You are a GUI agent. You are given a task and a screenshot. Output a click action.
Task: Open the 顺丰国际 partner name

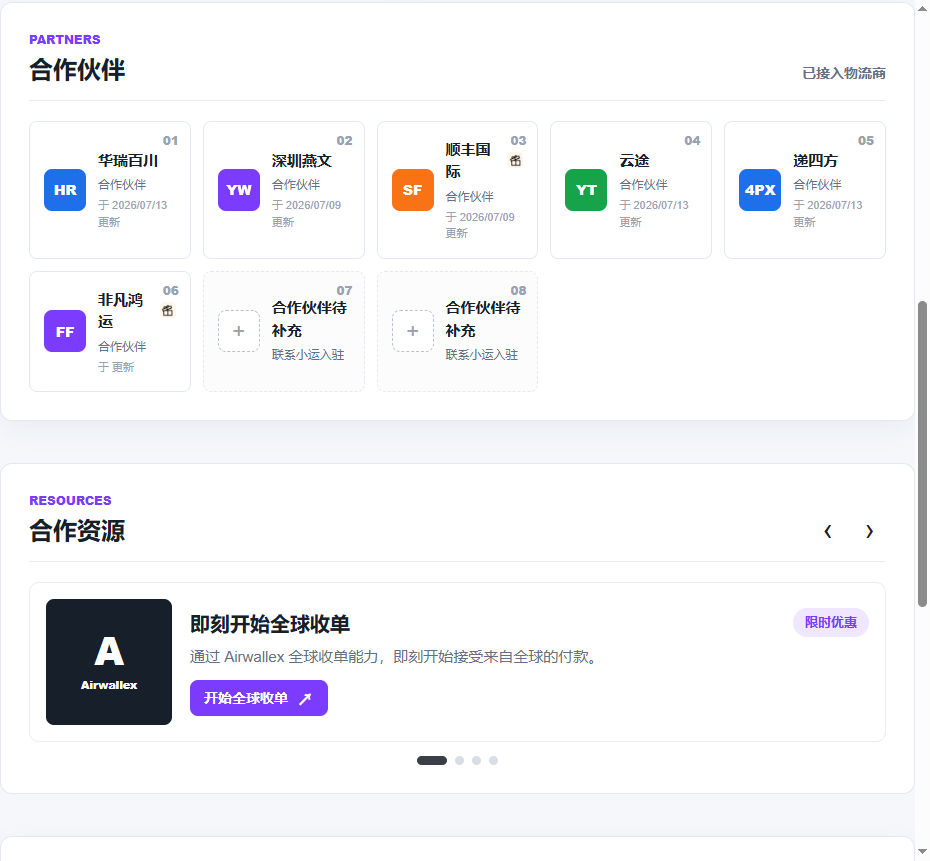click(x=468, y=161)
